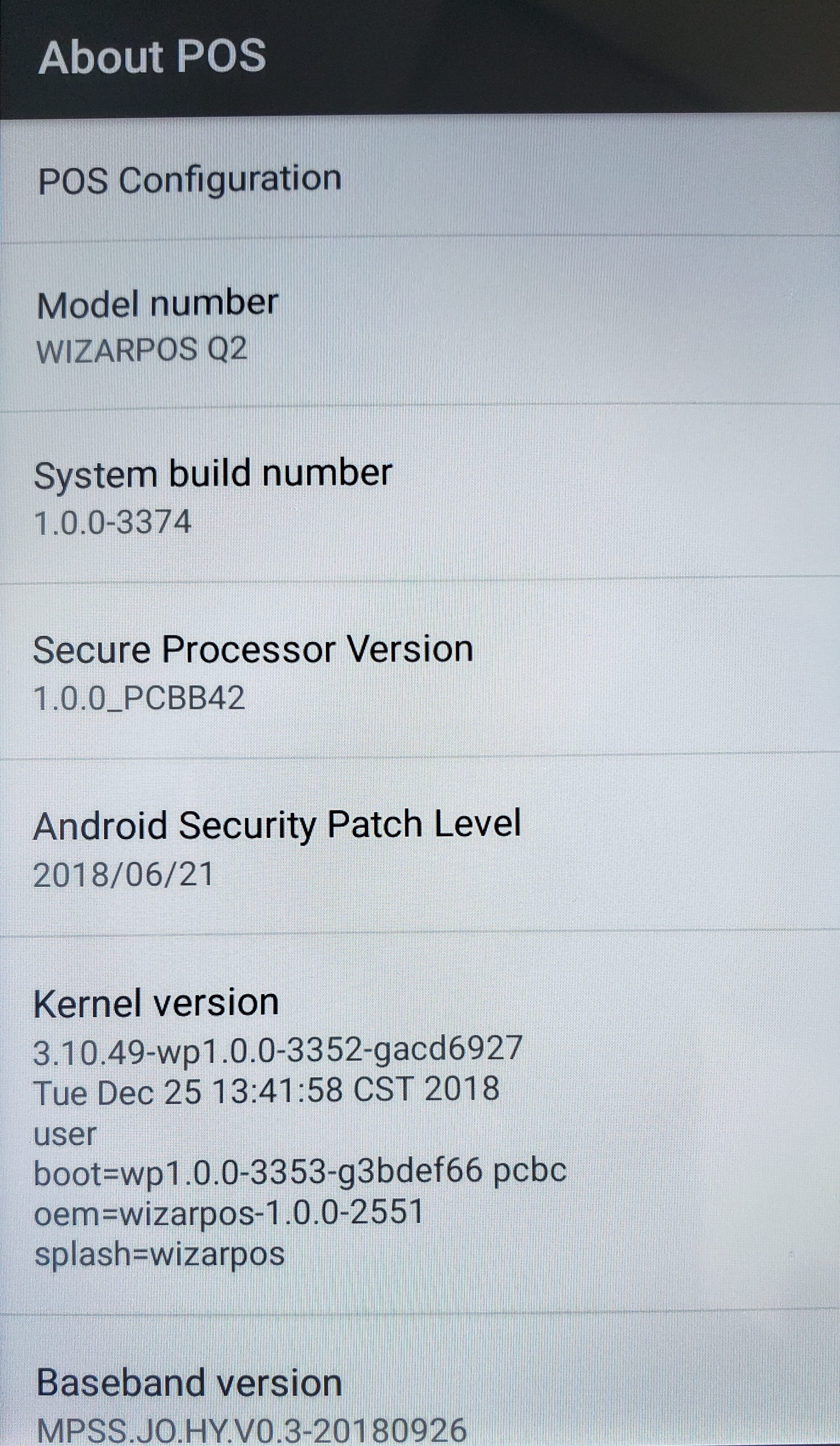Click the oem=wizarpos-1.0.0-2551 line
Screen dimensions: 840x1446
228,1212
